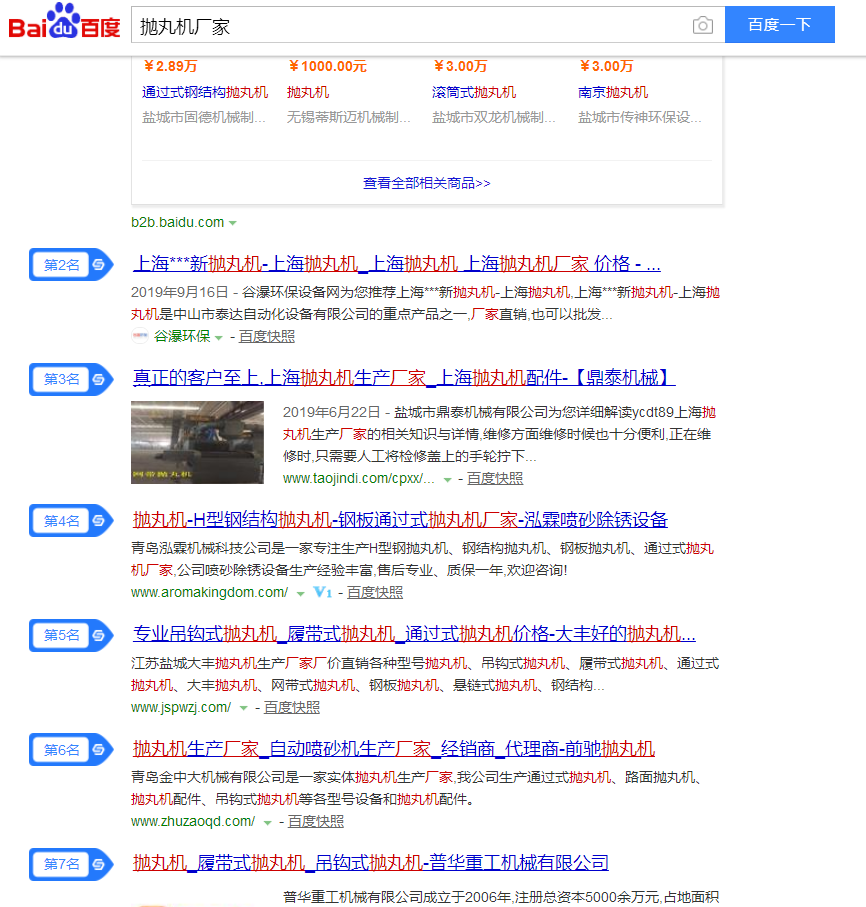Open product 滚筒式抛丸机

click(474, 92)
